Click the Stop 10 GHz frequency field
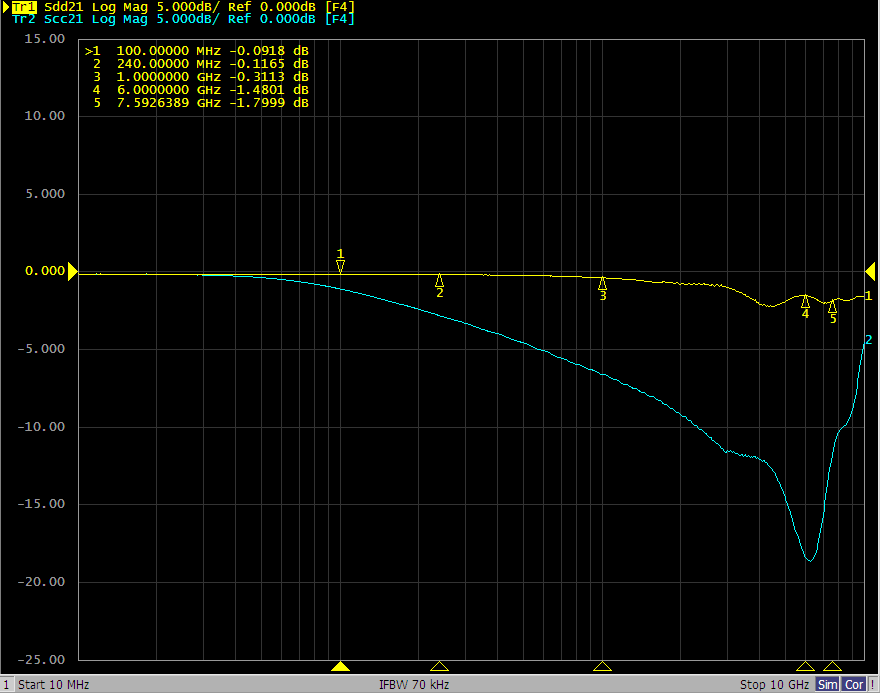 (774, 685)
